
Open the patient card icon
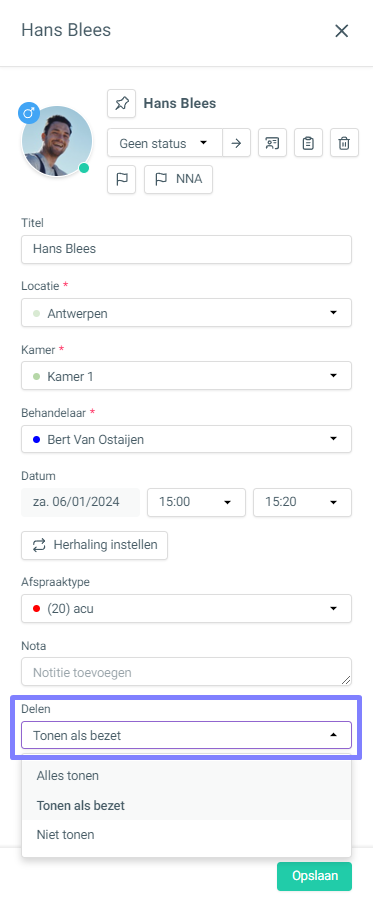273,143
